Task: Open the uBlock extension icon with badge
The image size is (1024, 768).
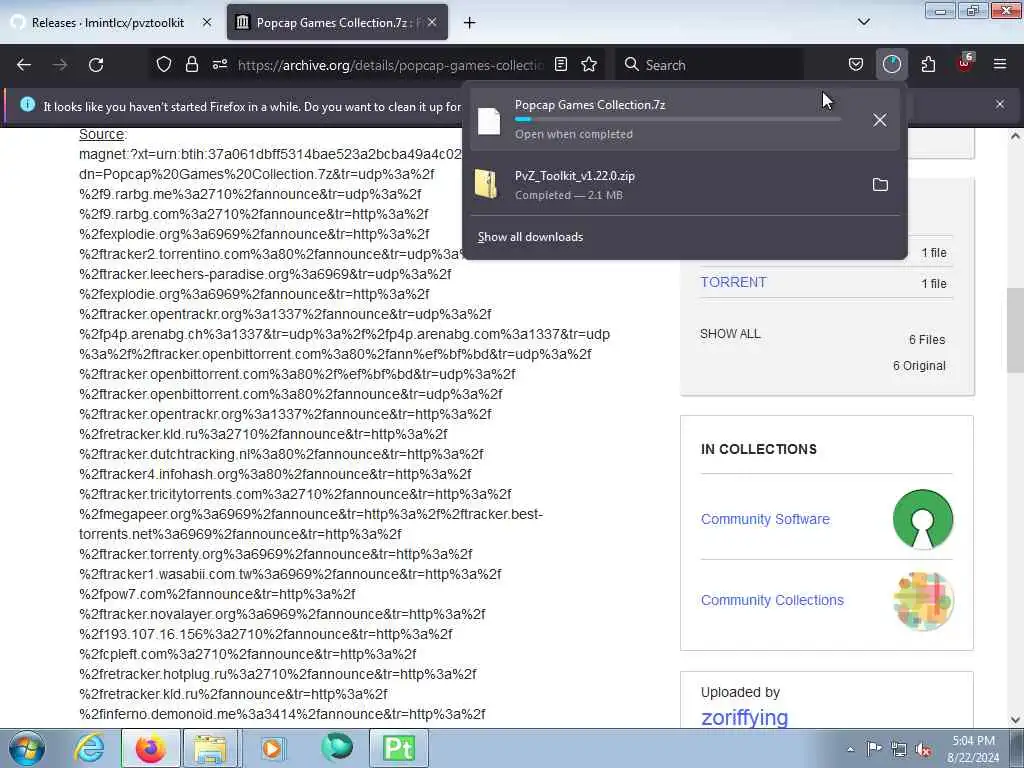Action: (x=965, y=63)
